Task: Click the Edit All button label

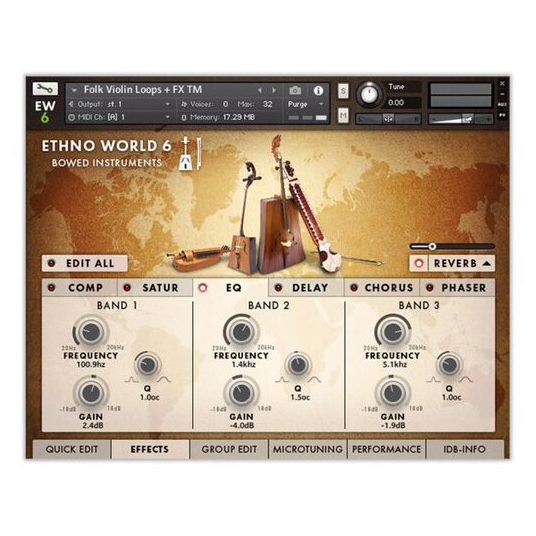Action: coord(90,264)
